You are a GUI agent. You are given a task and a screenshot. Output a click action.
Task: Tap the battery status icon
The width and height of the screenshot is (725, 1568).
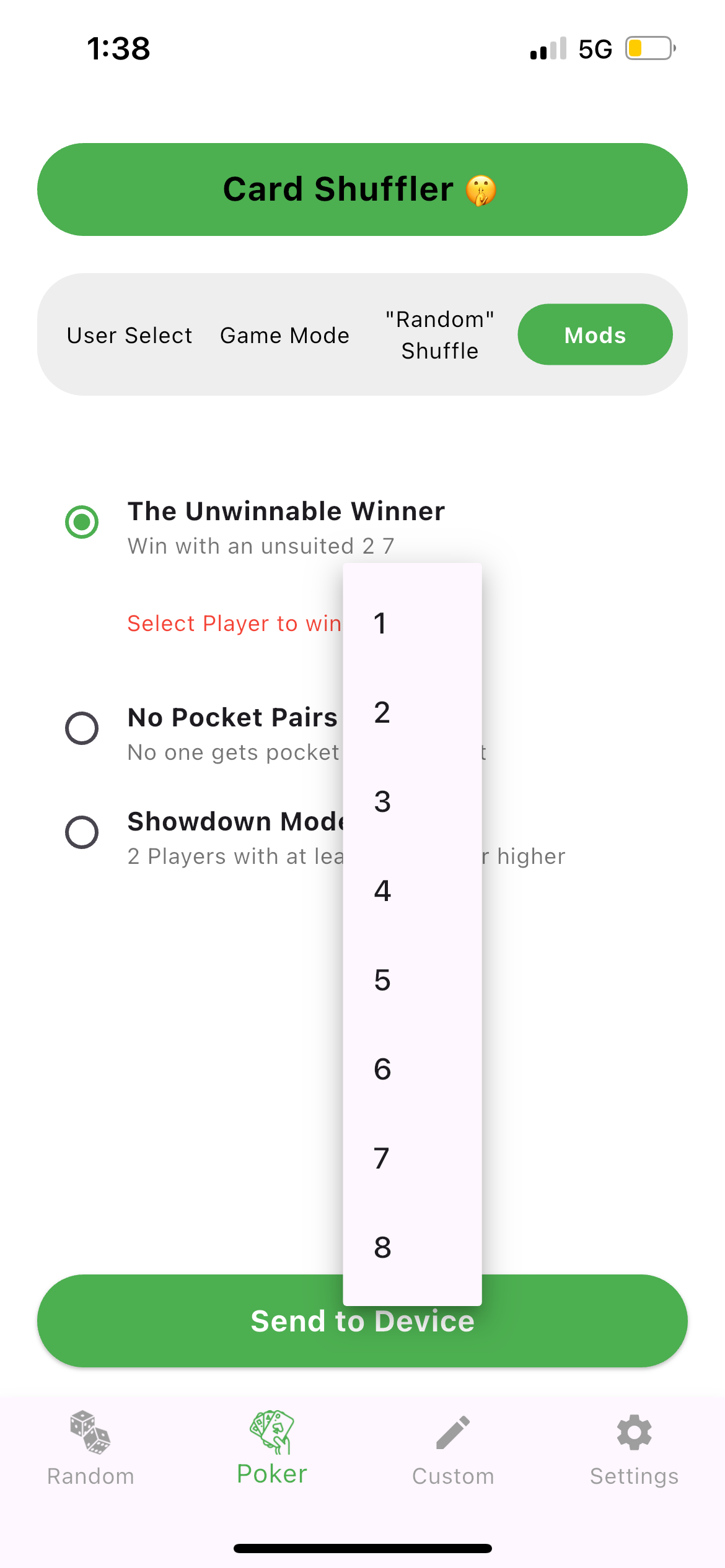click(x=650, y=48)
